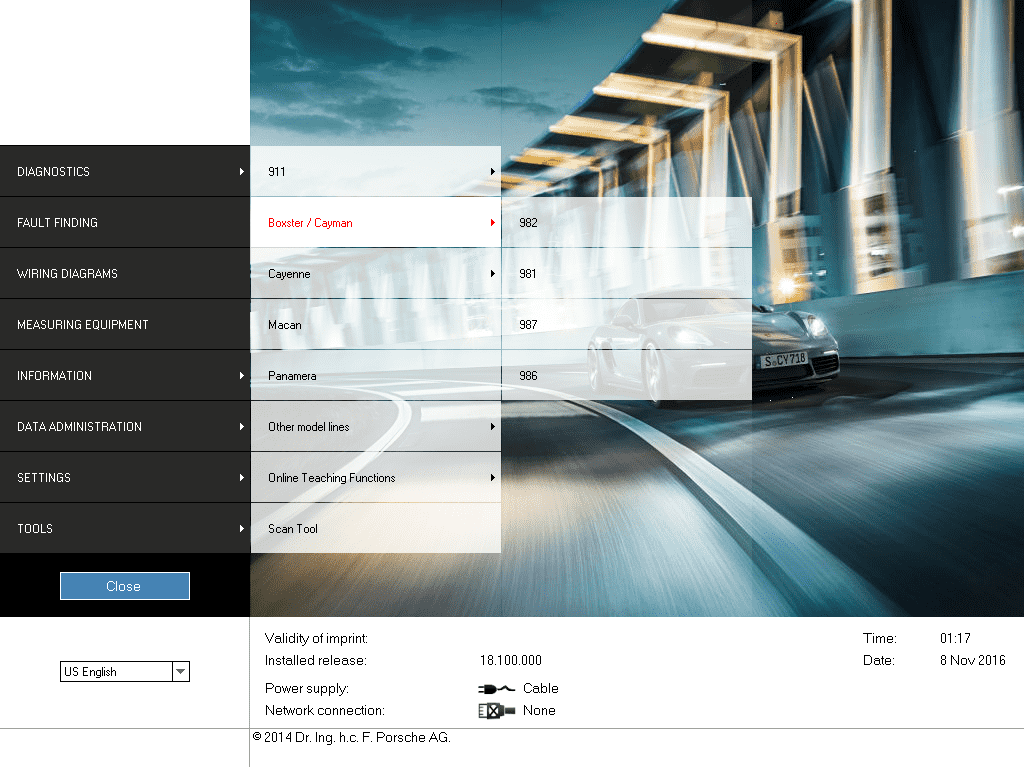The height and width of the screenshot is (768, 1024).
Task: Open Online Teaching Functions submenu
Action: click(375, 478)
